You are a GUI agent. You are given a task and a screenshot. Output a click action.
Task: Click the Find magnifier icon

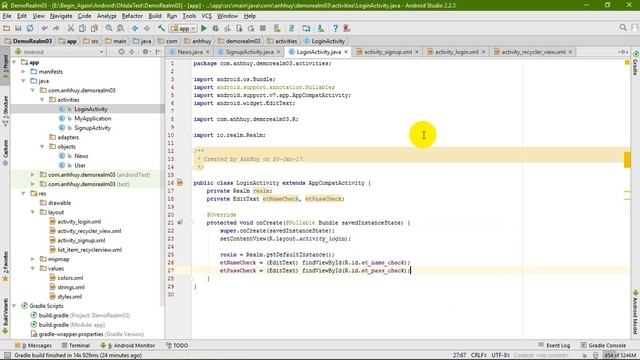109,28
